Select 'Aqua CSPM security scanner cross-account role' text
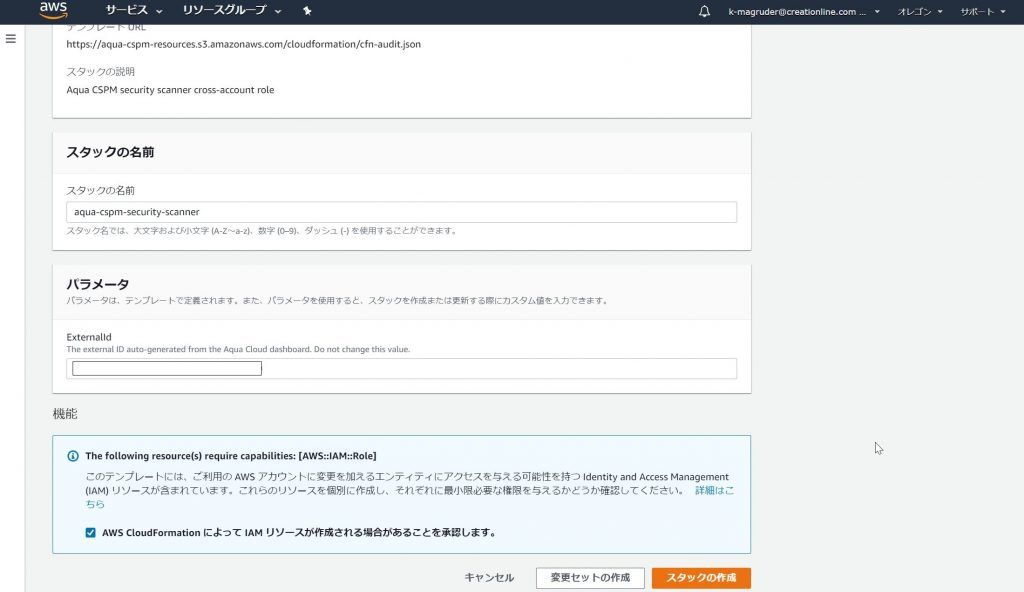Screen dimensions: 1024x592 point(170,90)
